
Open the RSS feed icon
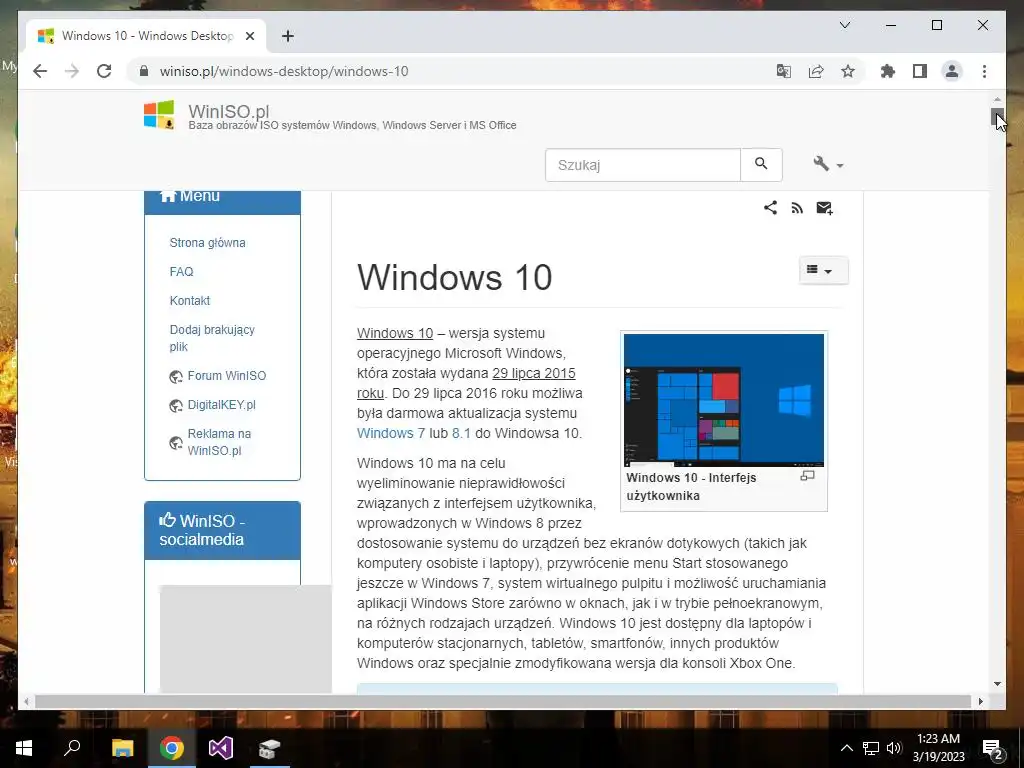click(797, 208)
